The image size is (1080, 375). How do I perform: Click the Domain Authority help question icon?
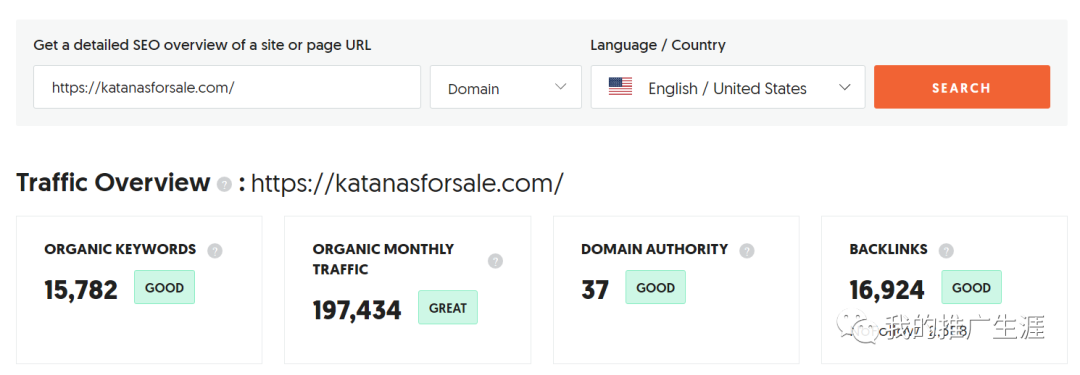[x=747, y=251]
